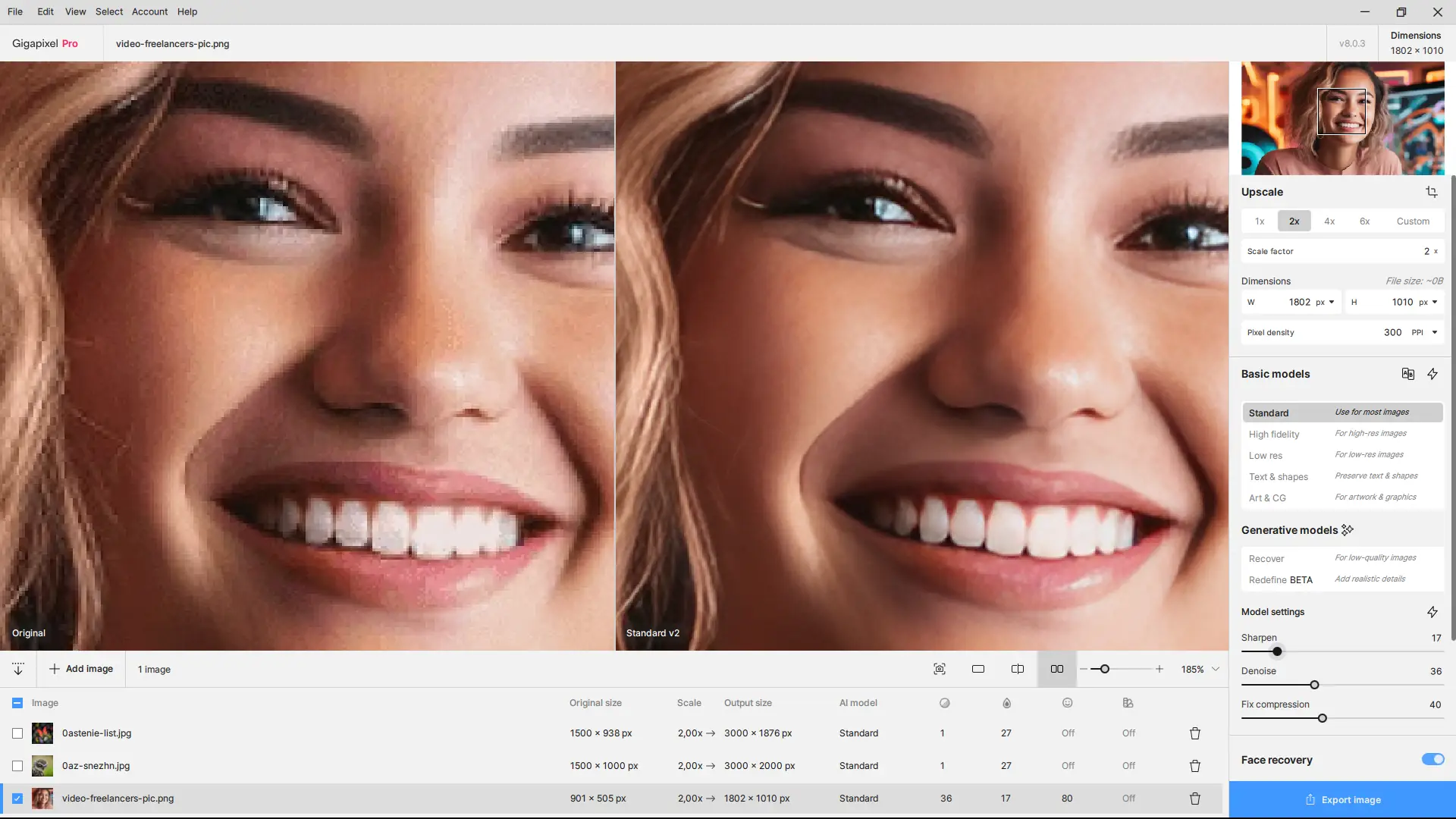Switch to single view mode
1456x819 pixels.
pos(977,669)
